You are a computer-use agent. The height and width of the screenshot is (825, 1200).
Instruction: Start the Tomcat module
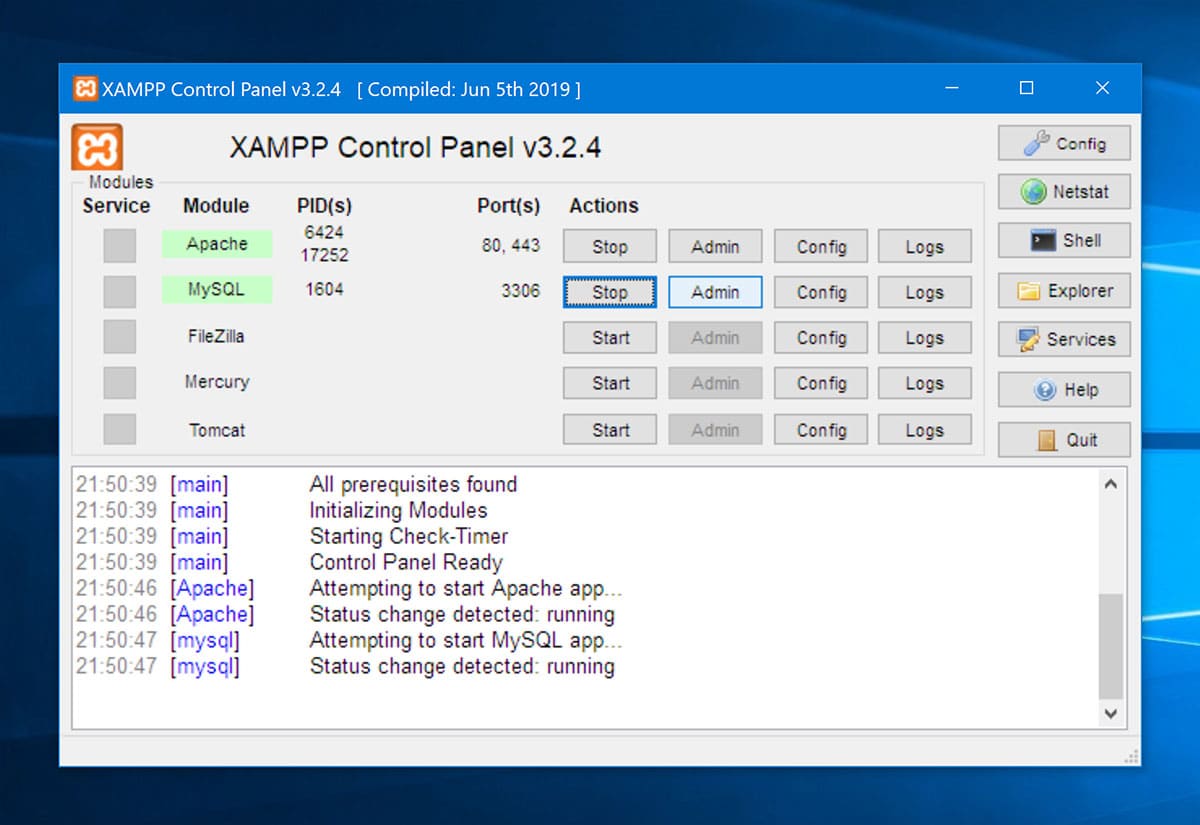610,430
